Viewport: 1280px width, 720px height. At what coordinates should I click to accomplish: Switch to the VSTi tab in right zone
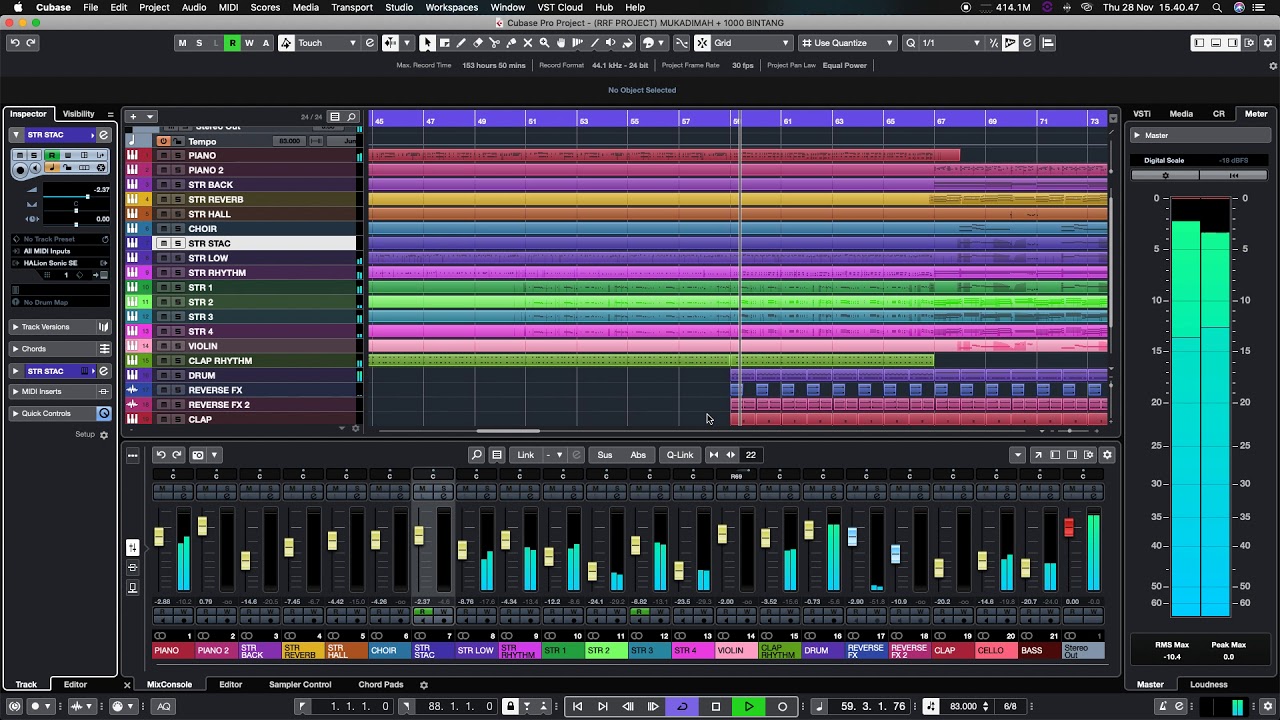[x=1142, y=114]
